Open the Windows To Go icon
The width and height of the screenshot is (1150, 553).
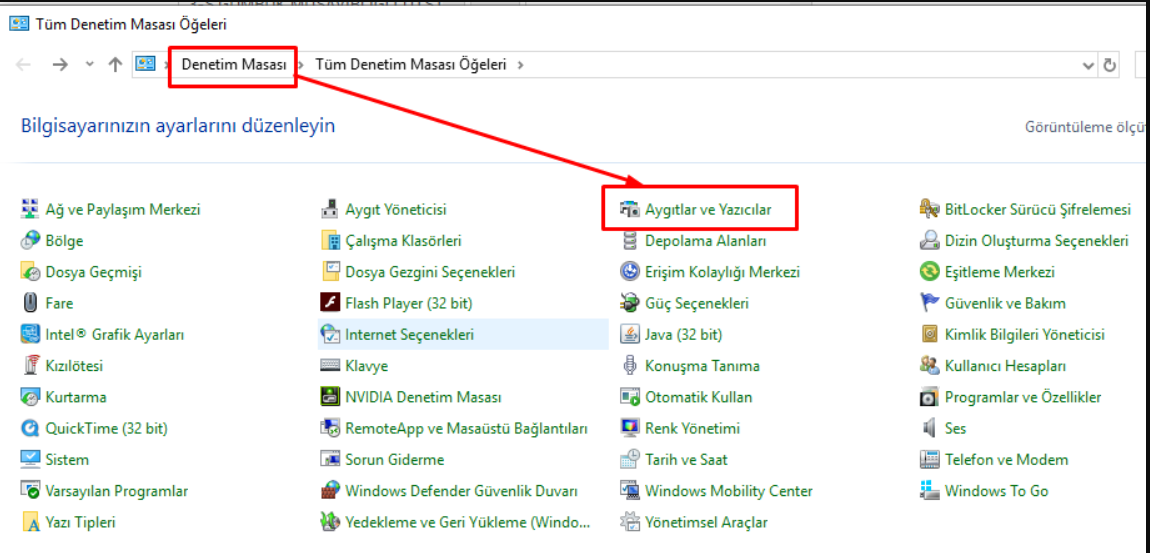(x=930, y=491)
